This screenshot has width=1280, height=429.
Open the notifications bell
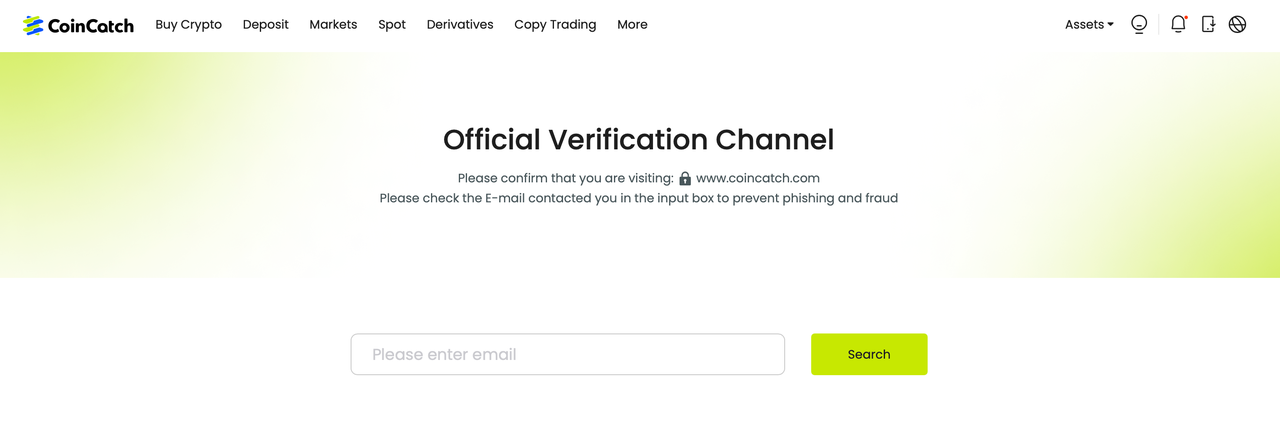point(1178,24)
